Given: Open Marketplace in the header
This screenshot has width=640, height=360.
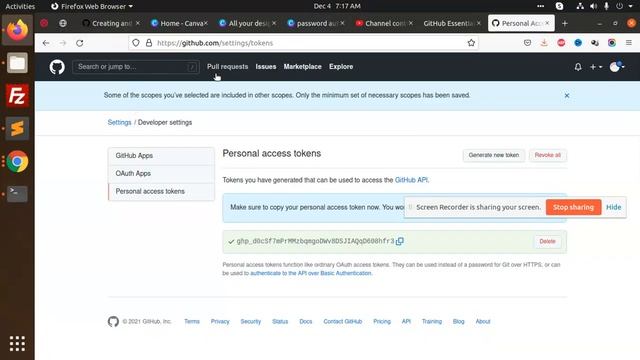Looking at the screenshot, I should (x=302, y=67).
